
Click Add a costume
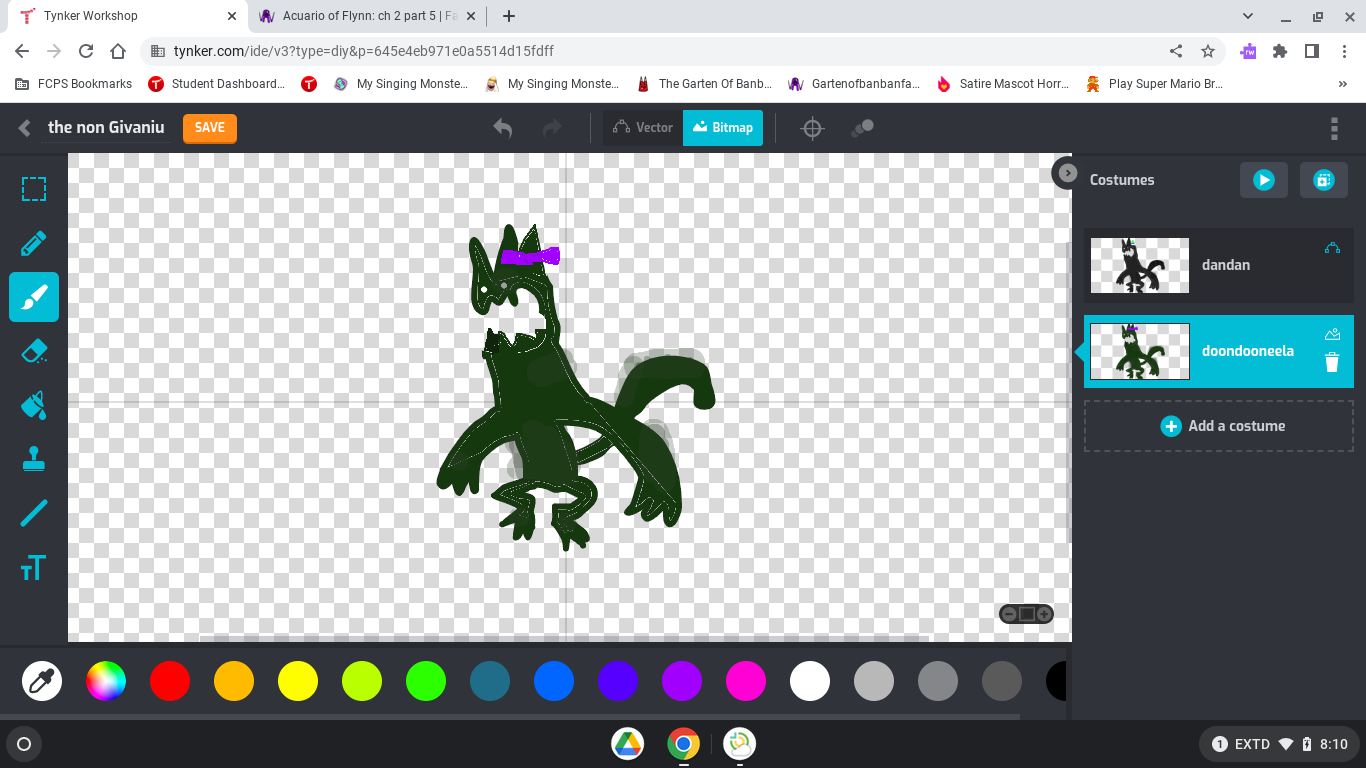coord(1219,426)
